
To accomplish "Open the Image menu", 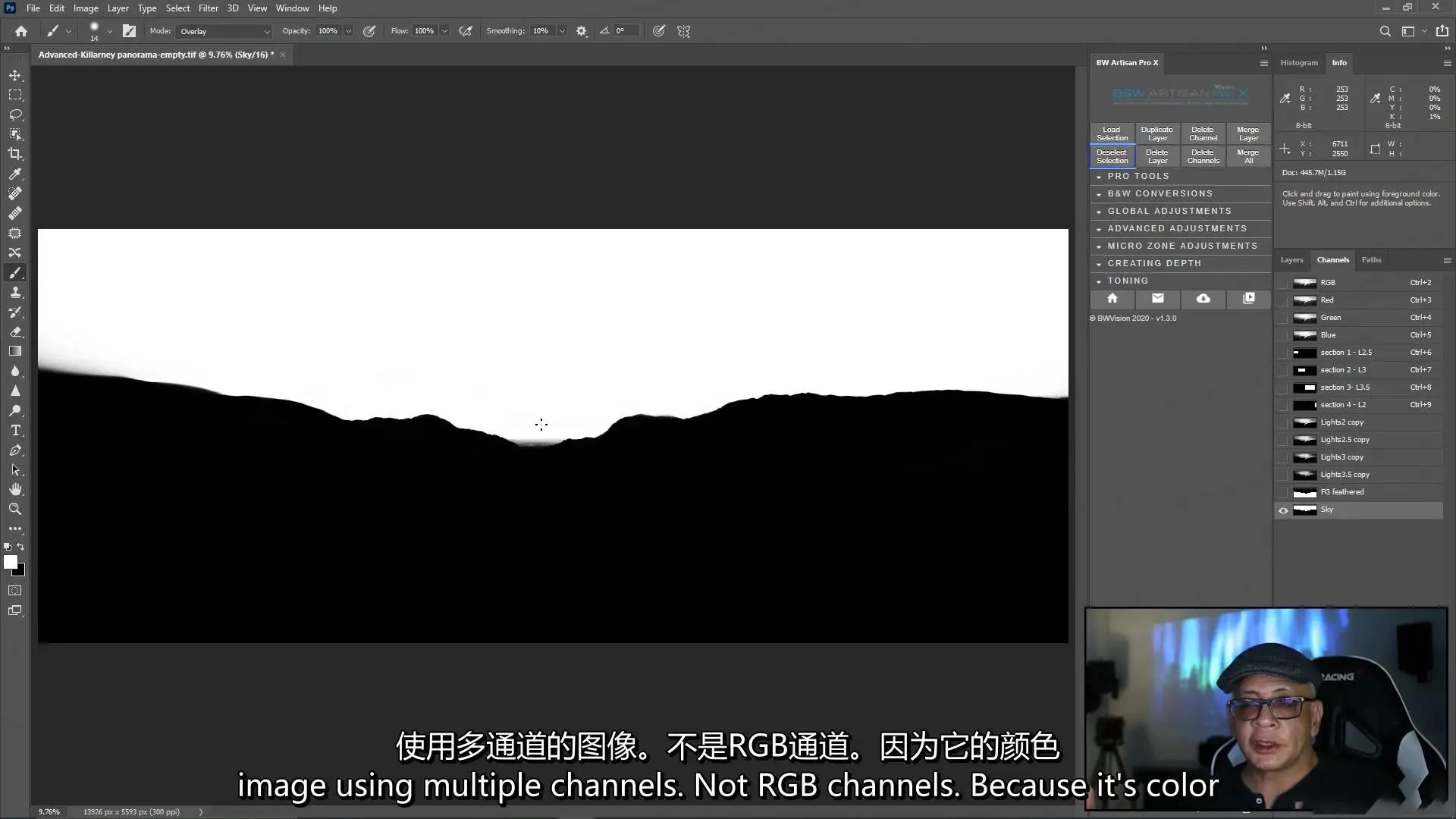I will tap(86, 8).
